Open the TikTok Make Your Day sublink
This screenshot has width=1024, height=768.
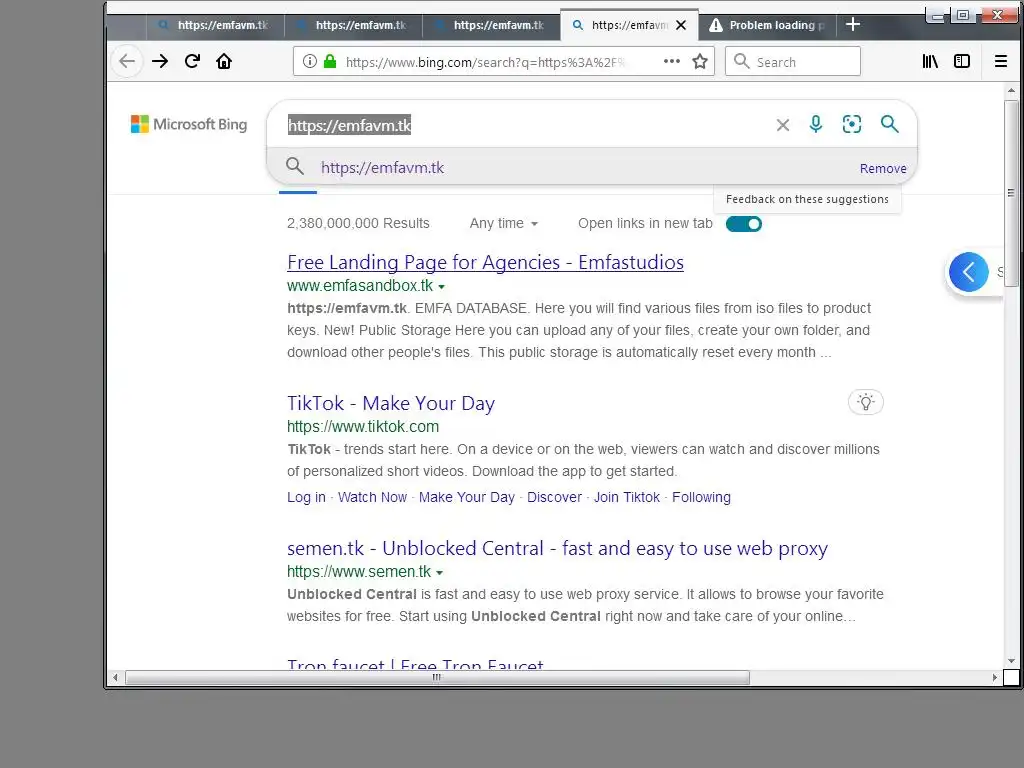(467, 497)
